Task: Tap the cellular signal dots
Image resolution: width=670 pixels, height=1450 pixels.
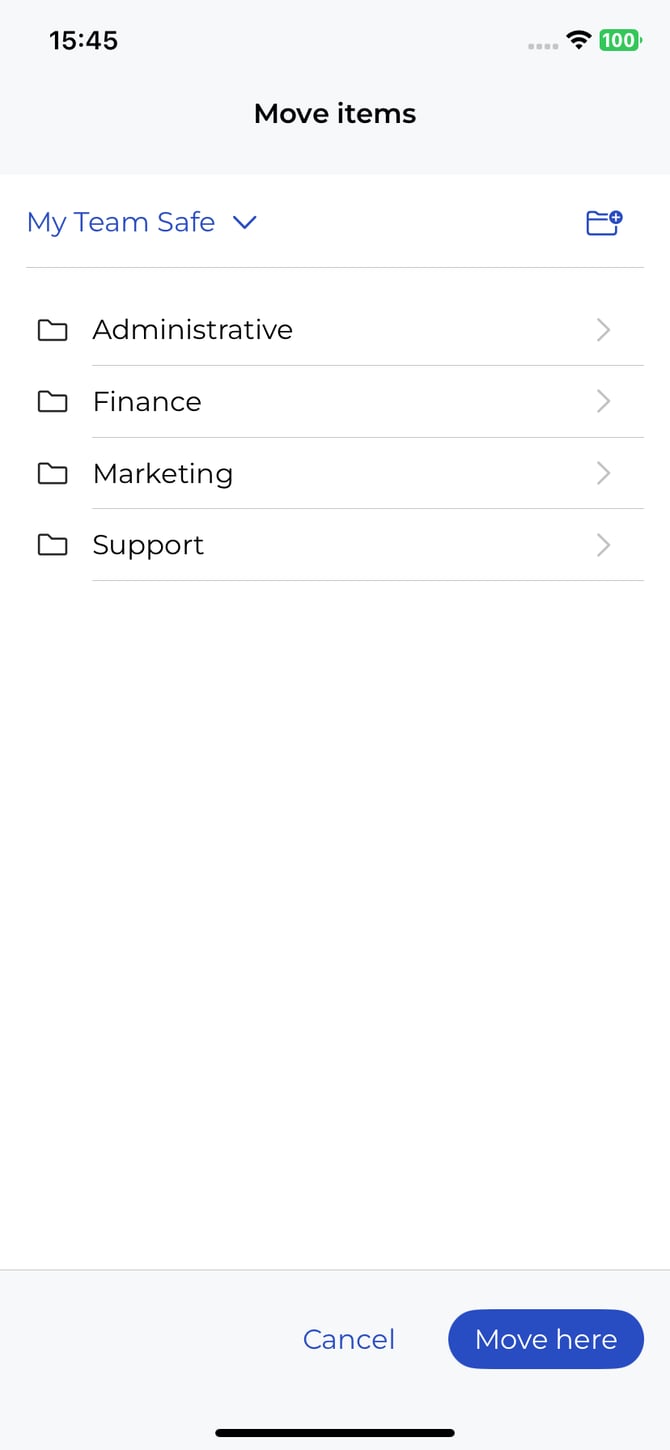Action: (543, 45)
